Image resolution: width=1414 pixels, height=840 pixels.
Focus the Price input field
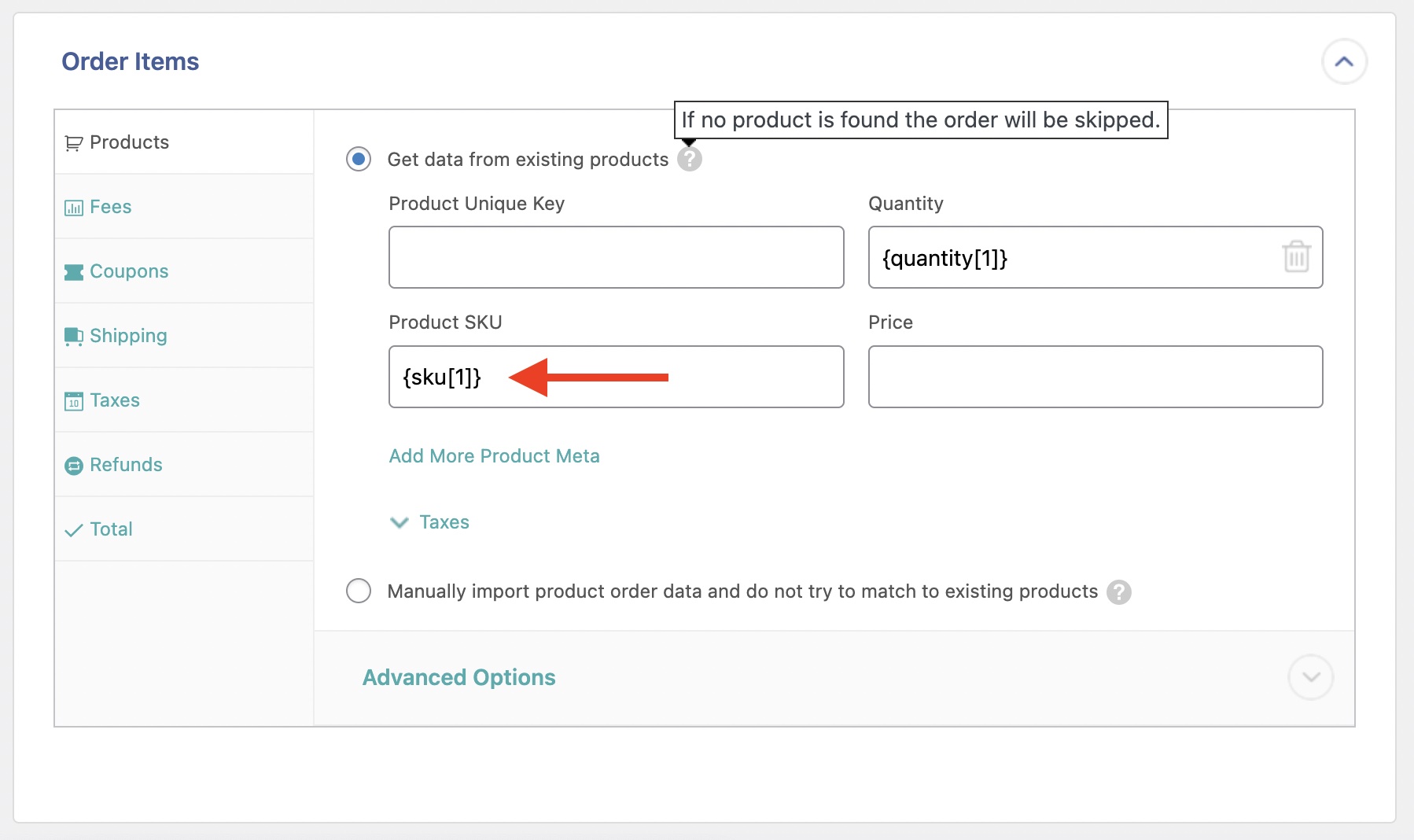pos(1095,377)
